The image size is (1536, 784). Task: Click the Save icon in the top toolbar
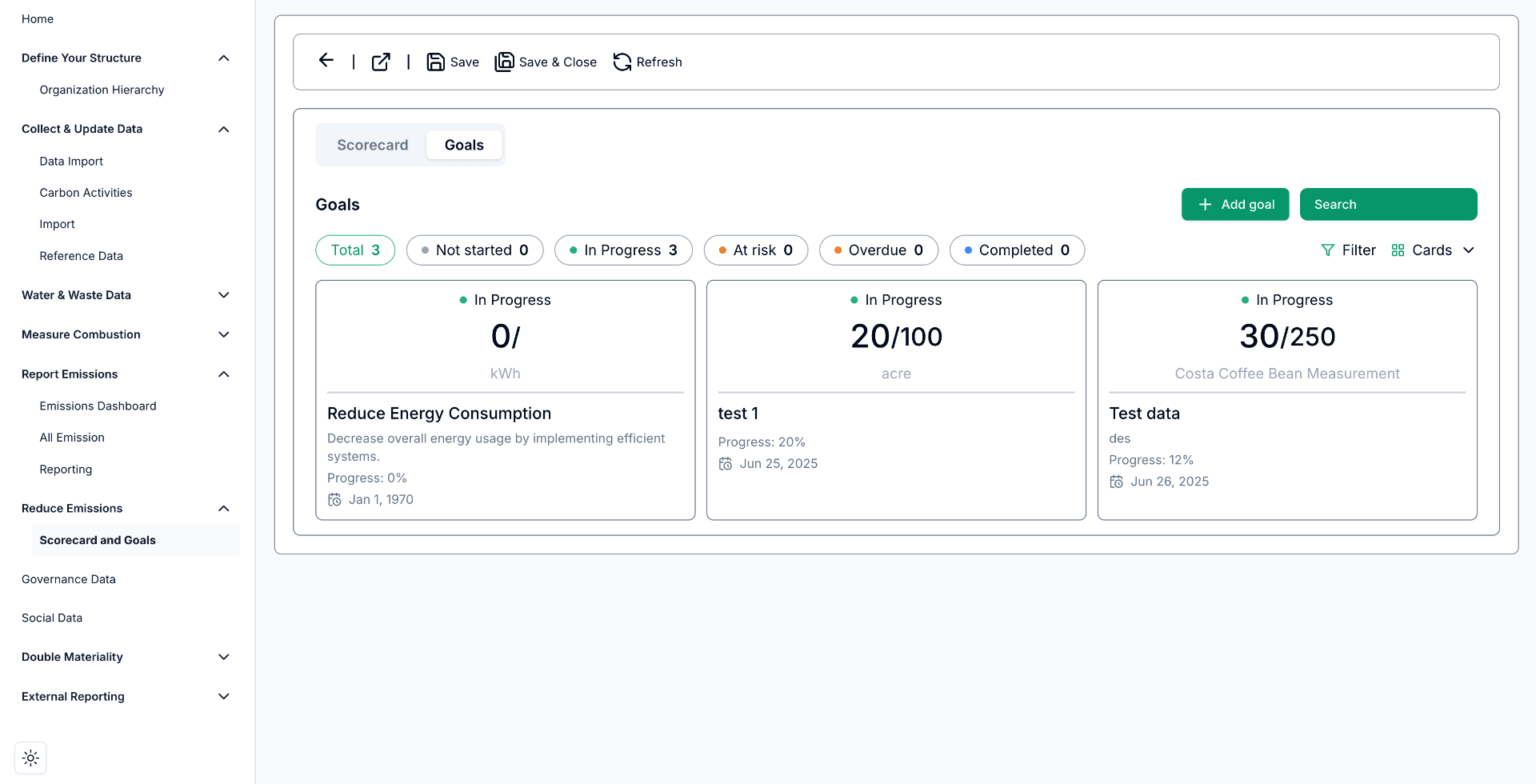[434, 62]
